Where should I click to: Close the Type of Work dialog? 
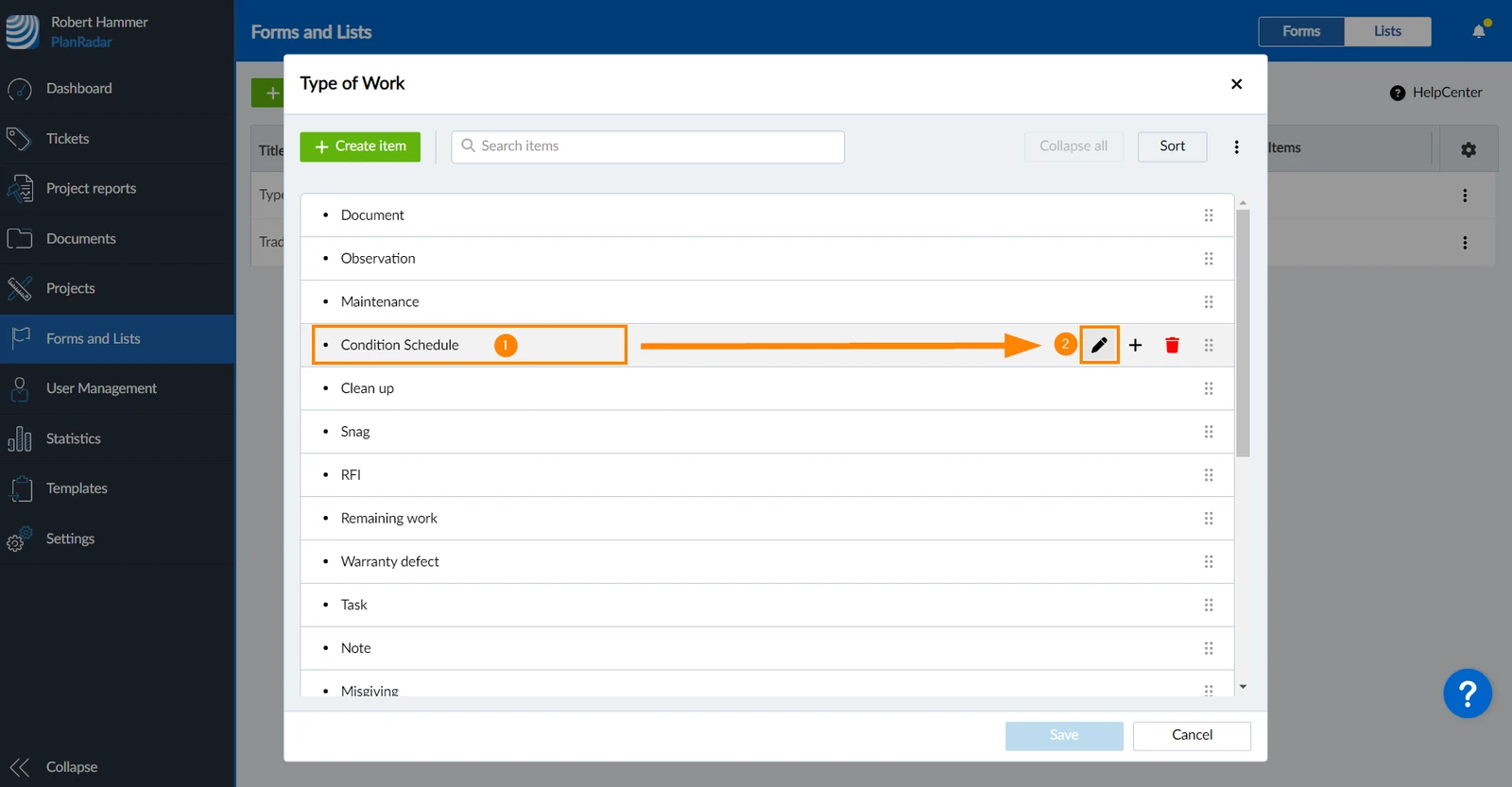point(1236,84)
